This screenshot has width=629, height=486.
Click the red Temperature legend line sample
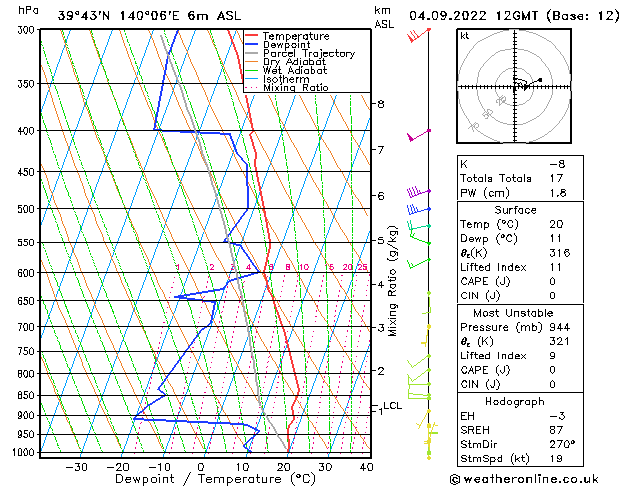tap(252, 36)
